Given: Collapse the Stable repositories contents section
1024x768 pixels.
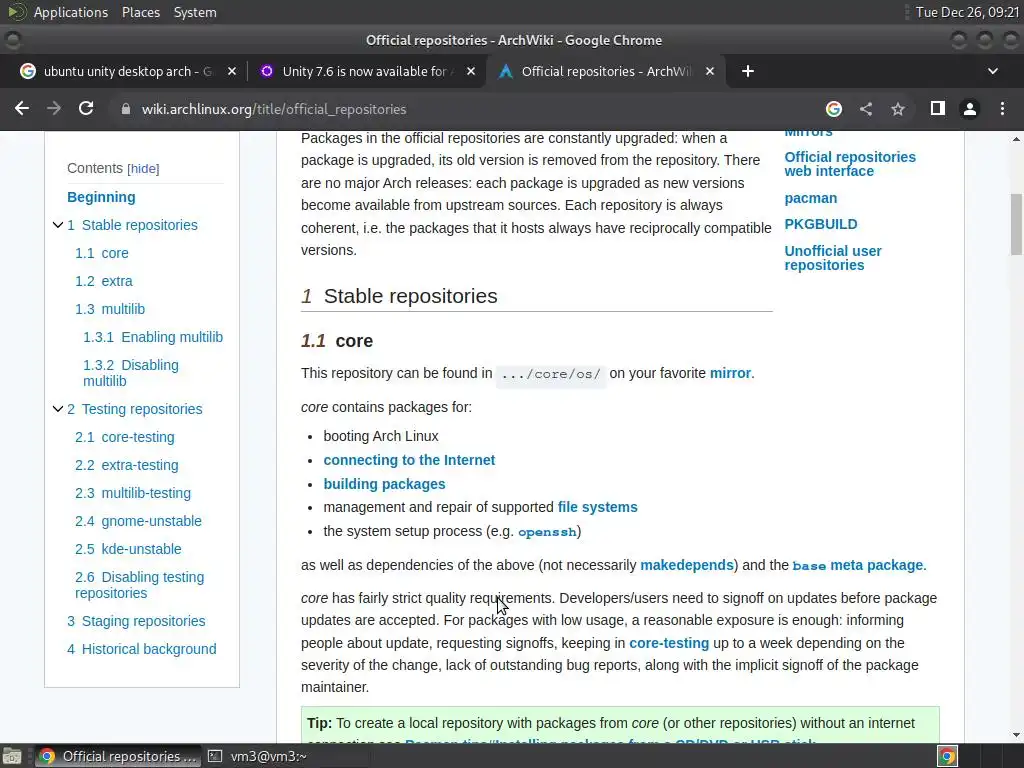Looking at the screenshot, I should (x=57, y=225).
